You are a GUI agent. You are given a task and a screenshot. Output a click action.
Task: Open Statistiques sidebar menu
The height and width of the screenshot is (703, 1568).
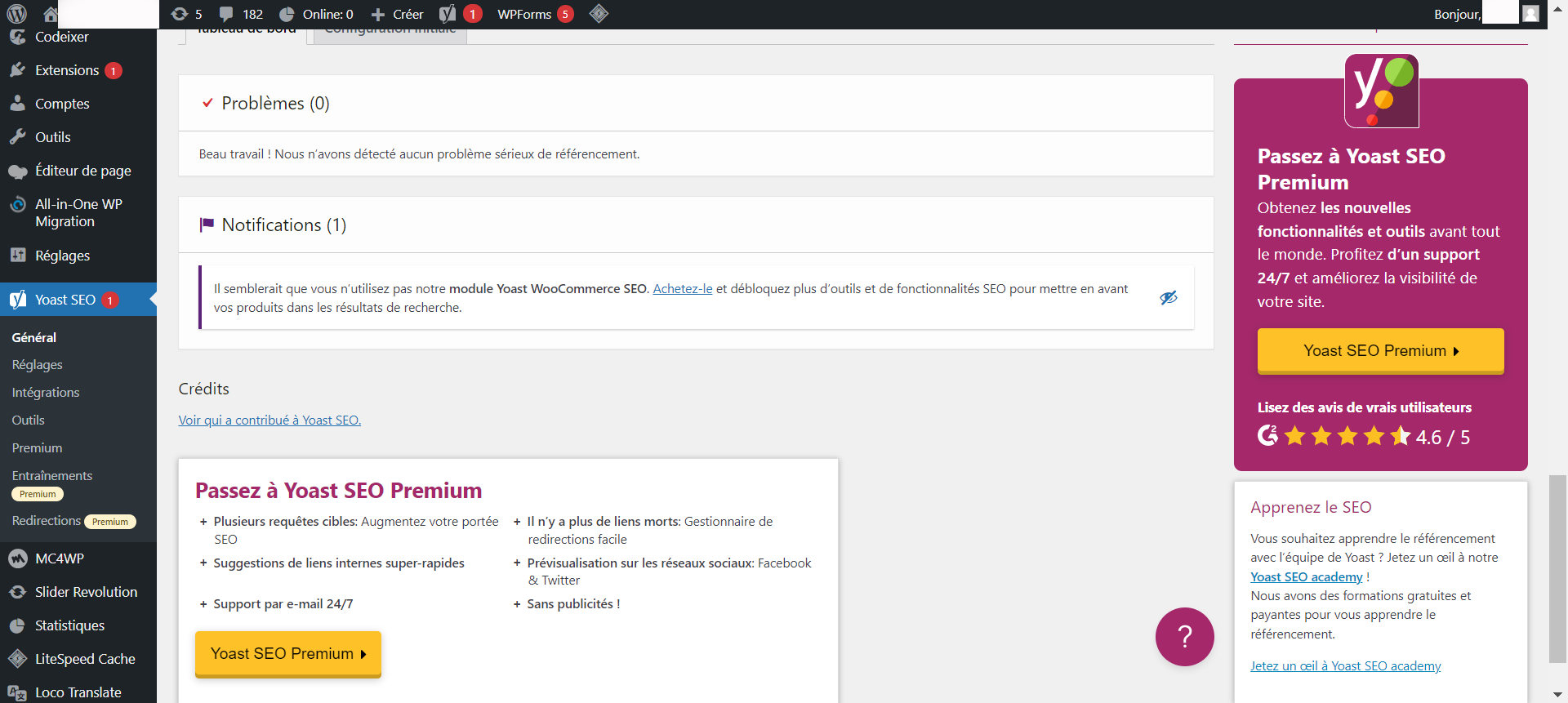point(78,625)
